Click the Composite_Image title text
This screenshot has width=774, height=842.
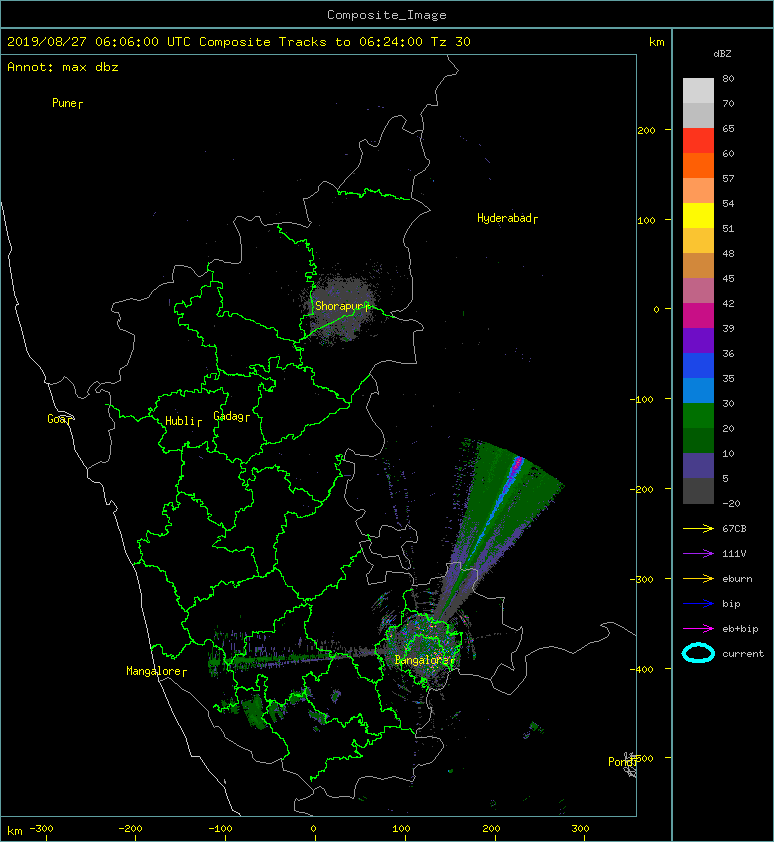(387, 15)
